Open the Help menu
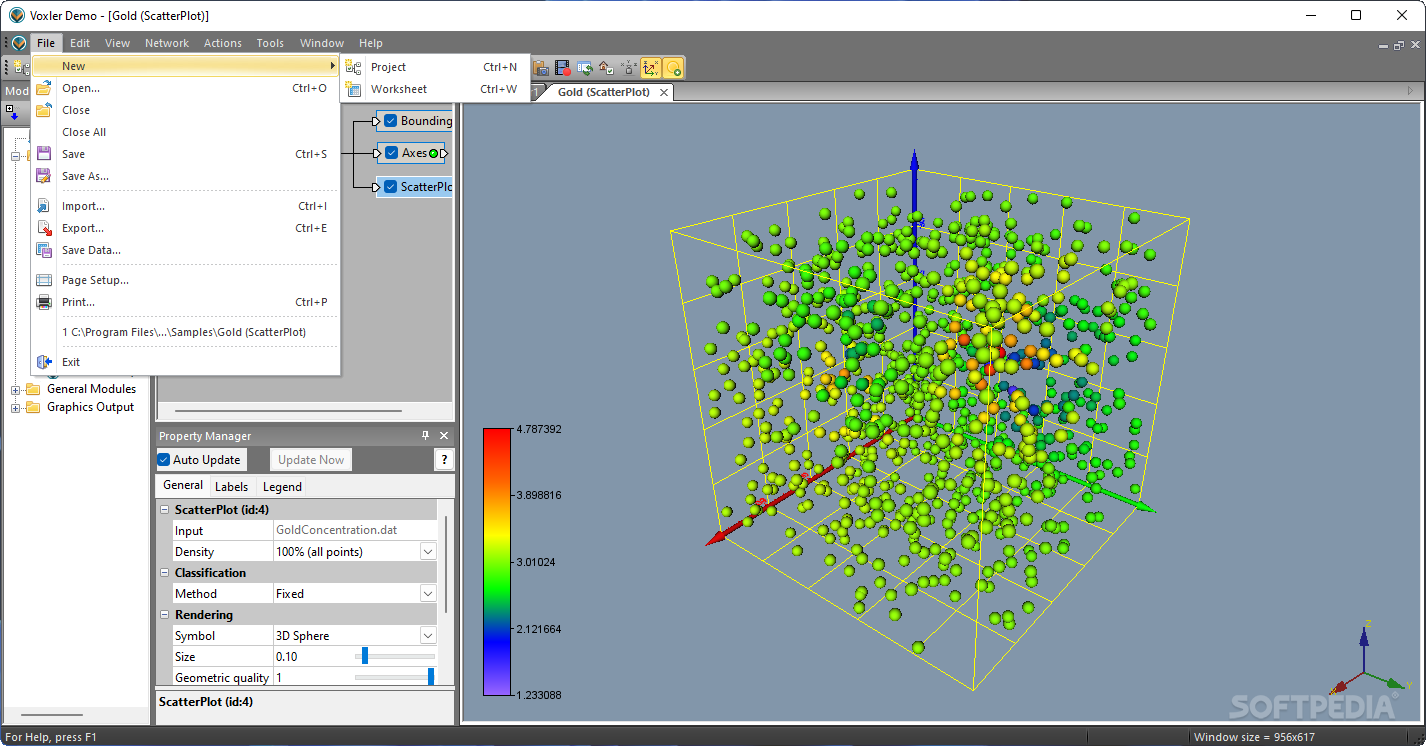The image size is (1426, 746). 371,43
